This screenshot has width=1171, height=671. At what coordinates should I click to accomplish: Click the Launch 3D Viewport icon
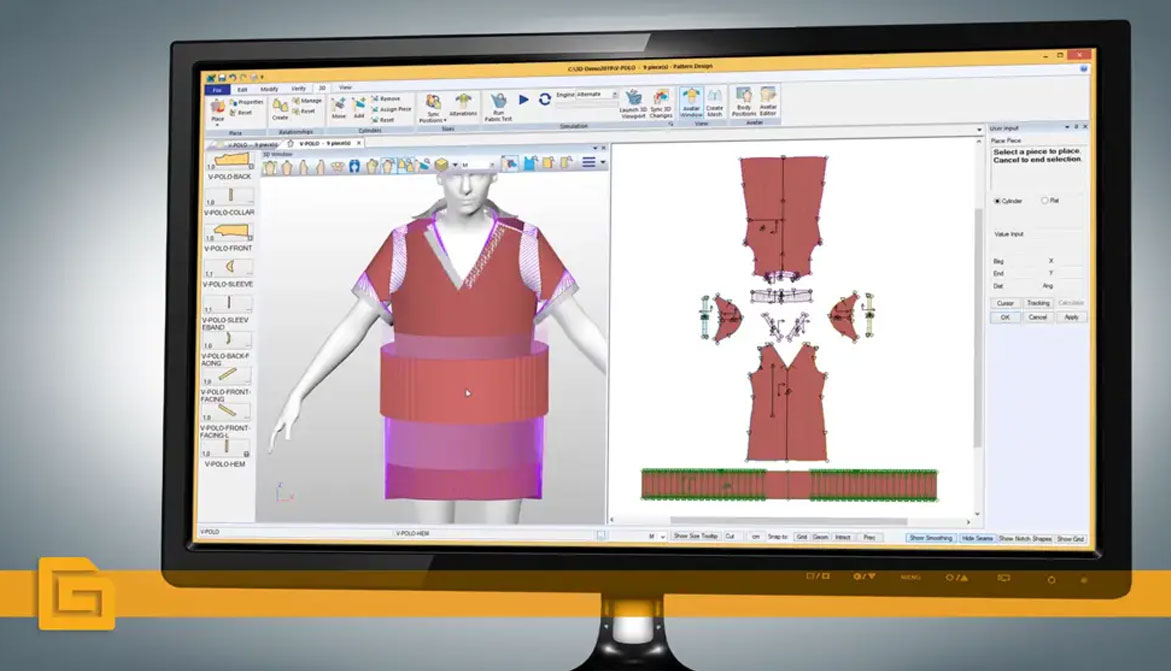click(632, 104)
